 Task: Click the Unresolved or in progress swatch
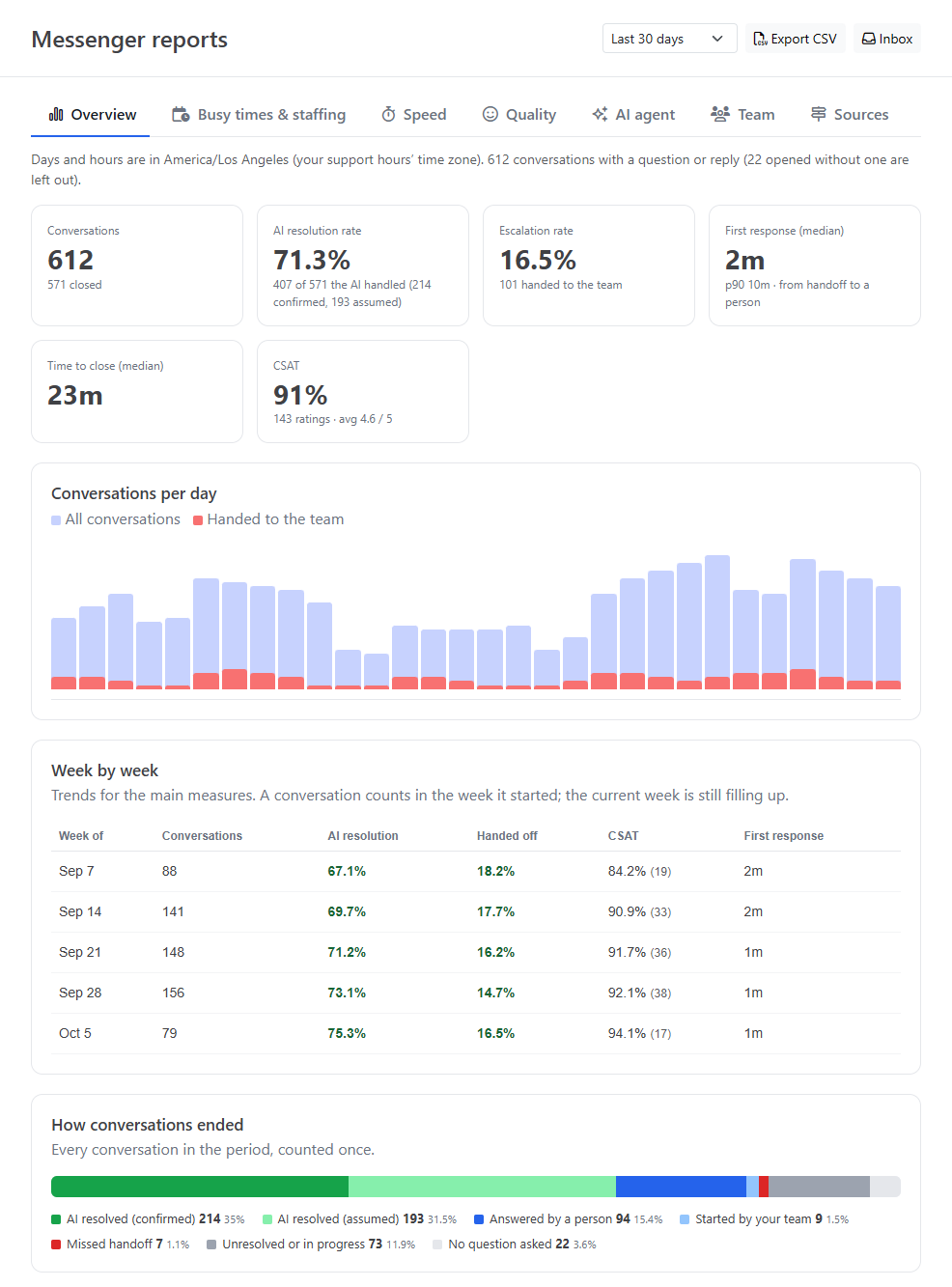(211, 1245)
